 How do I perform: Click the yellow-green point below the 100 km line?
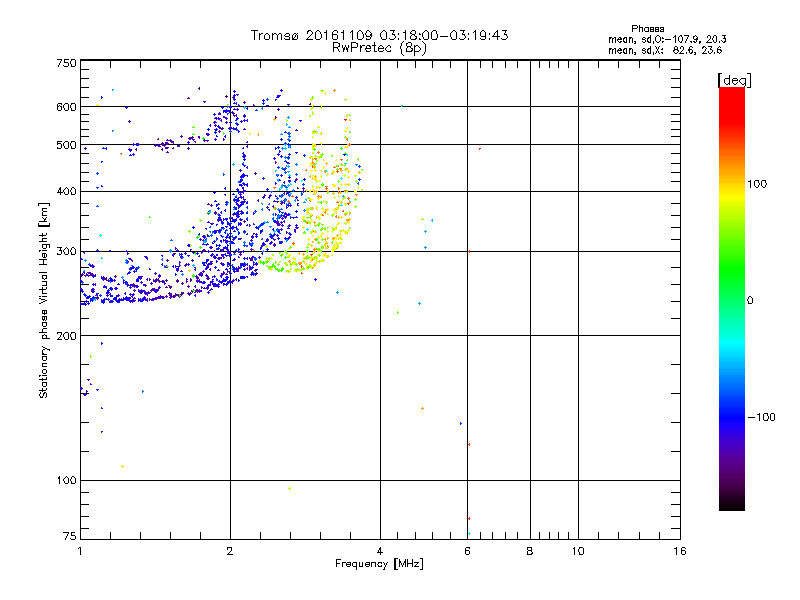coord(289,489)
